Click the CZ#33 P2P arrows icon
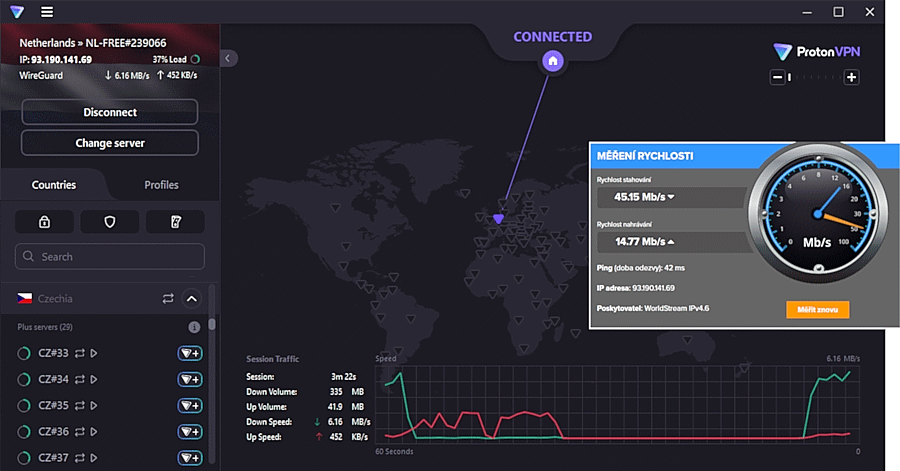 [80, 353]
